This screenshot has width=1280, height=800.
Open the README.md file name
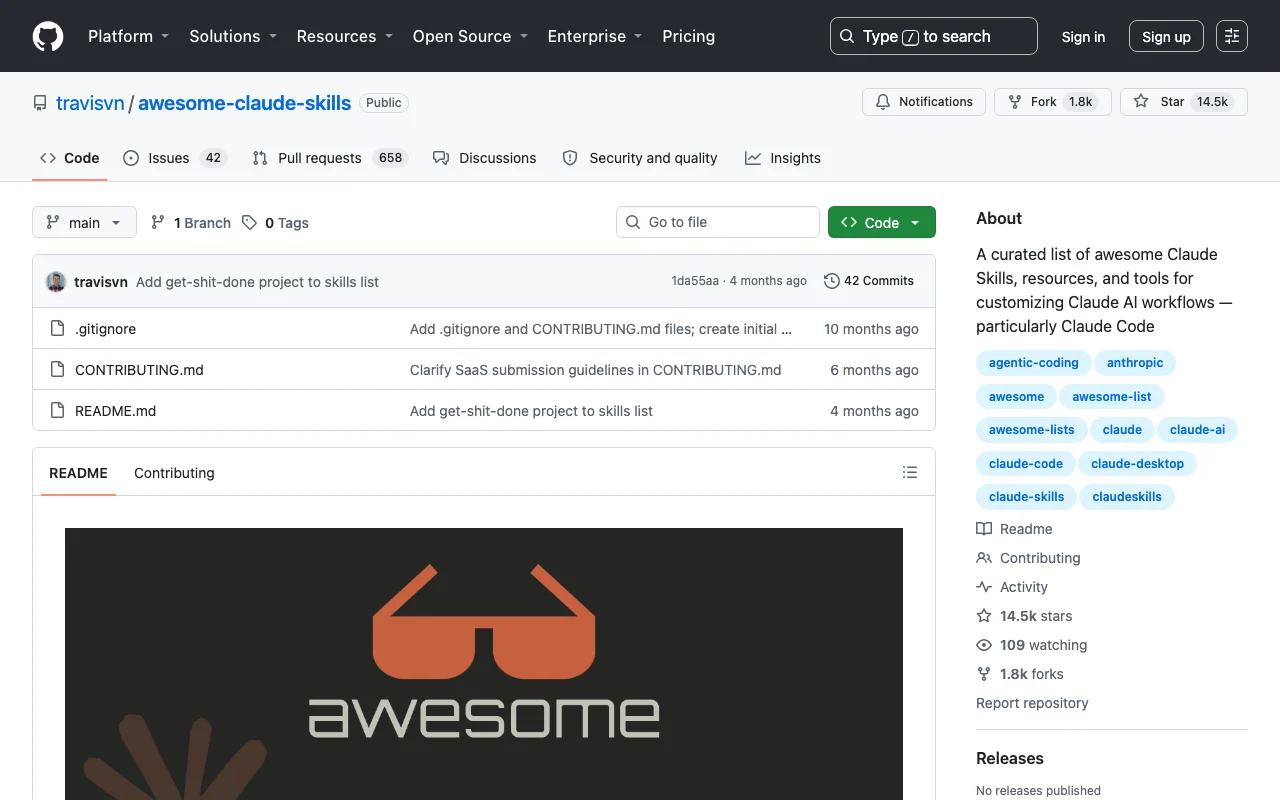[x=115, y=411]
